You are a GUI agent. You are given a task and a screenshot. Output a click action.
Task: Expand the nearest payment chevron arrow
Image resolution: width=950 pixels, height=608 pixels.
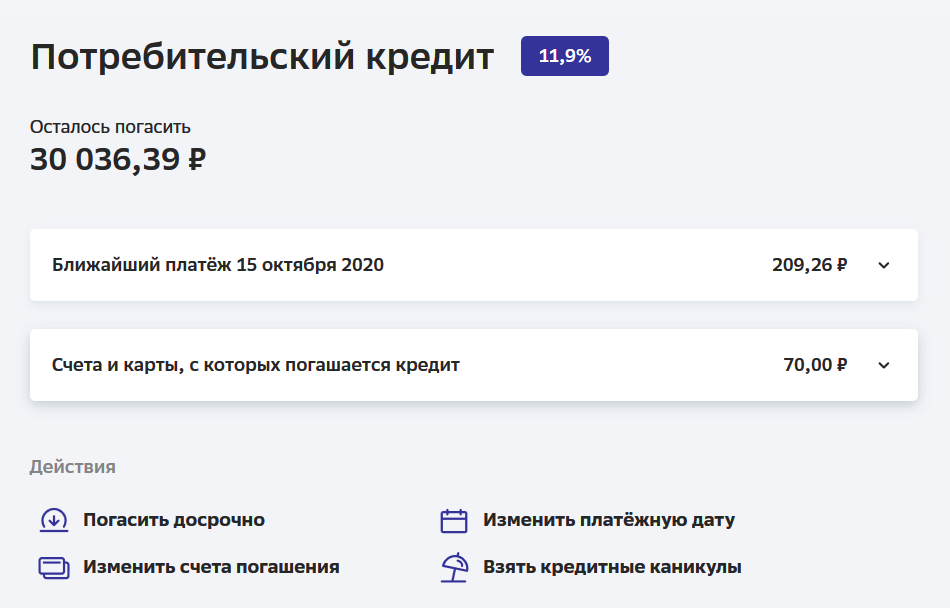tap(883, 265)
